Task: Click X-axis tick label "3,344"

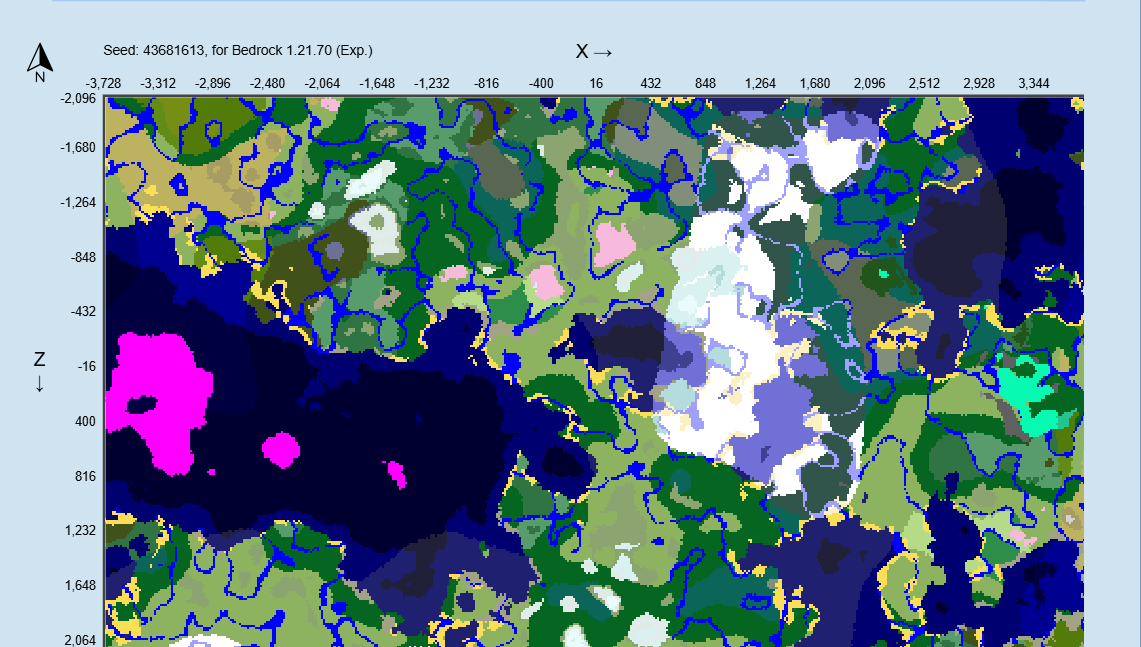Action: tap(1033, 84)
